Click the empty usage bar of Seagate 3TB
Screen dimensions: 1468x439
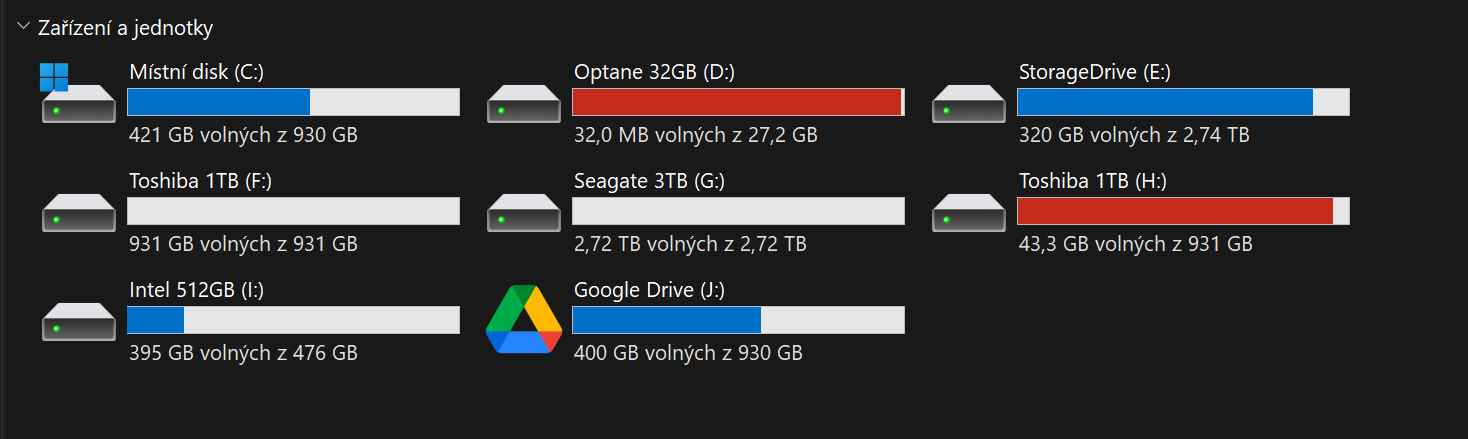738,211
